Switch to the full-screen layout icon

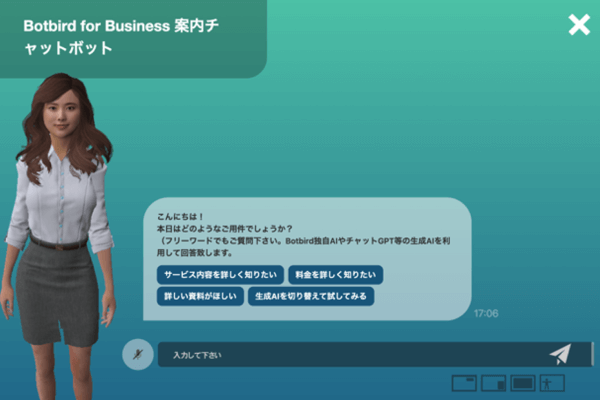[523, 383]
